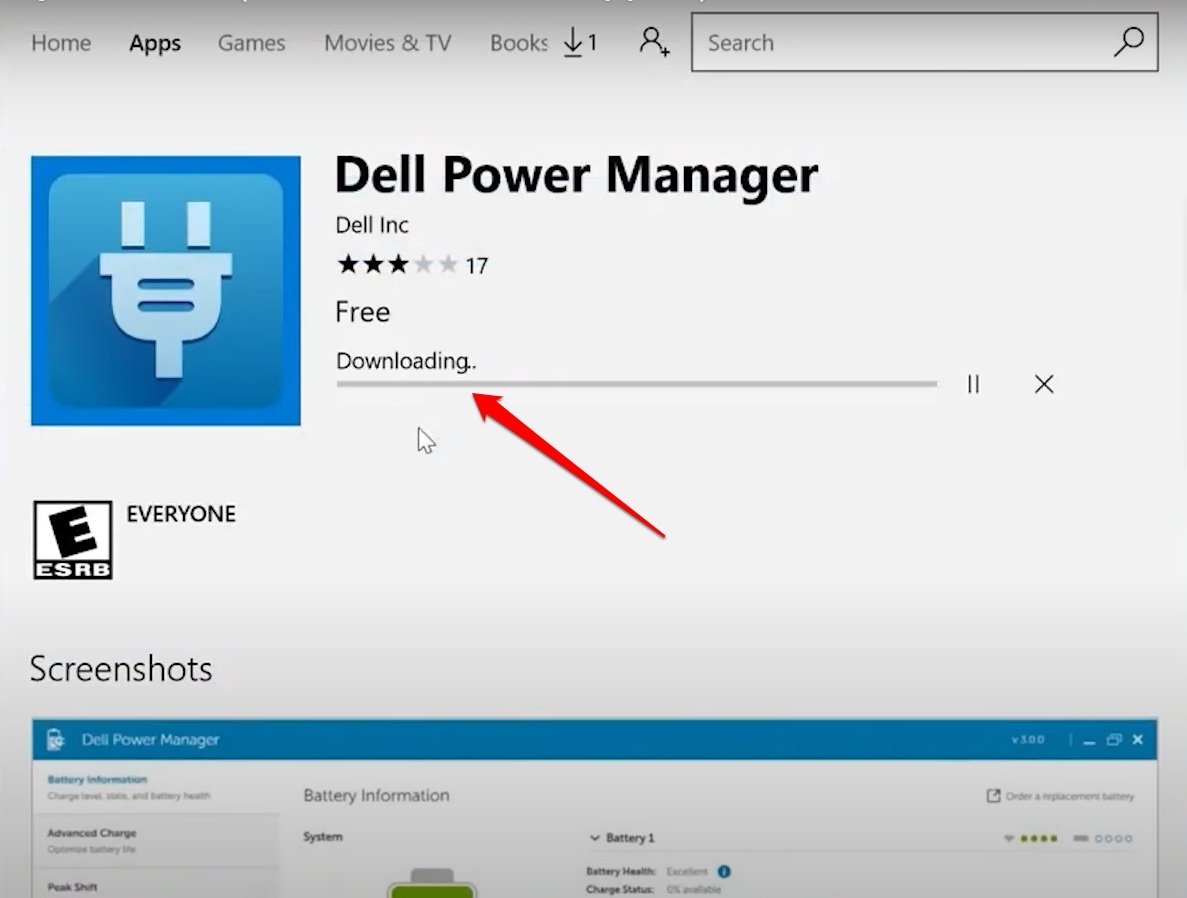Click the search magnifier icon
This screenshot has width=1187, height=898.
1128,43
